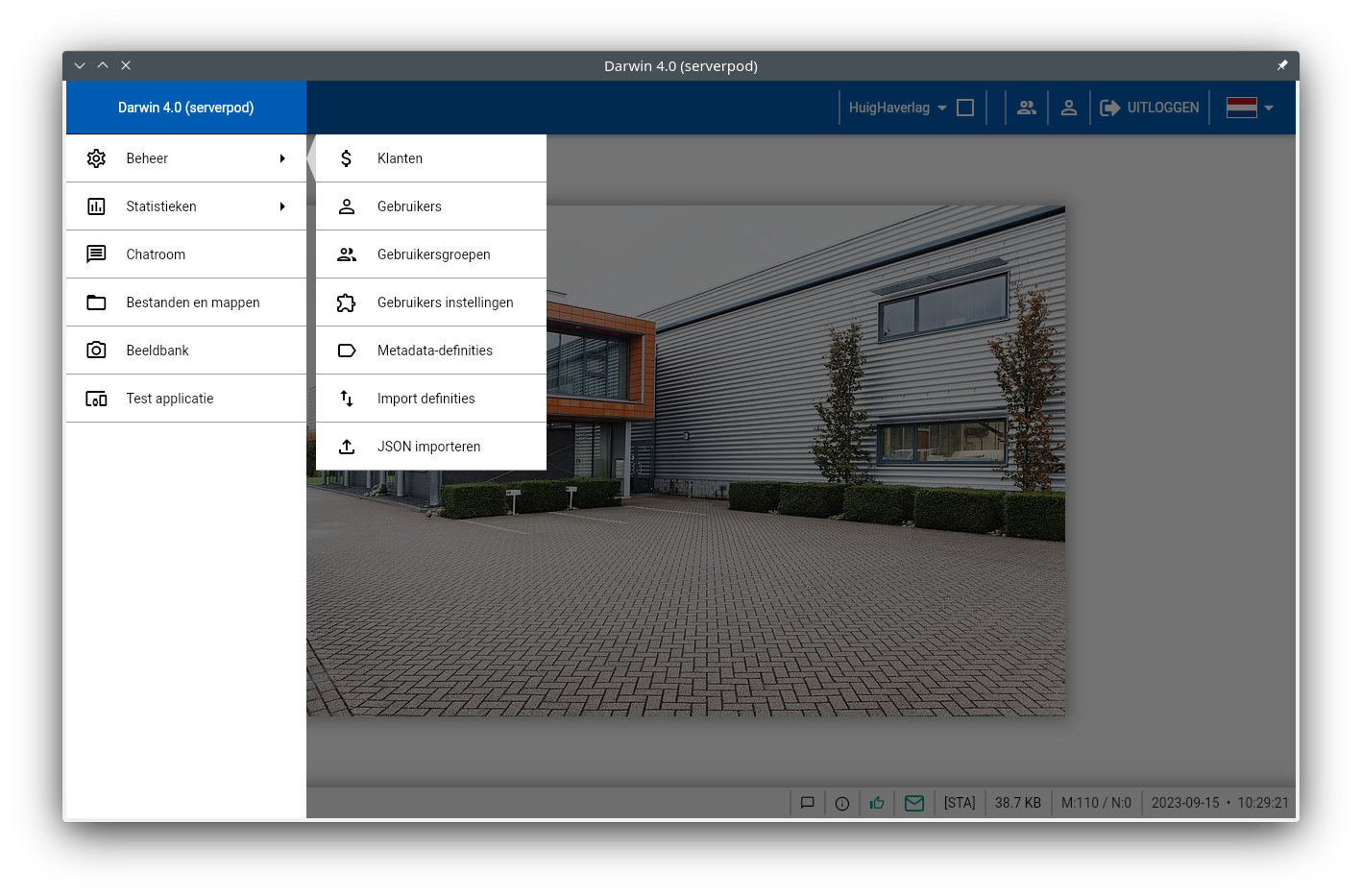This screenshot has width=1362, height=896.
Task: Pin the window with the titlebar pin
Action: click(1281, 65)
